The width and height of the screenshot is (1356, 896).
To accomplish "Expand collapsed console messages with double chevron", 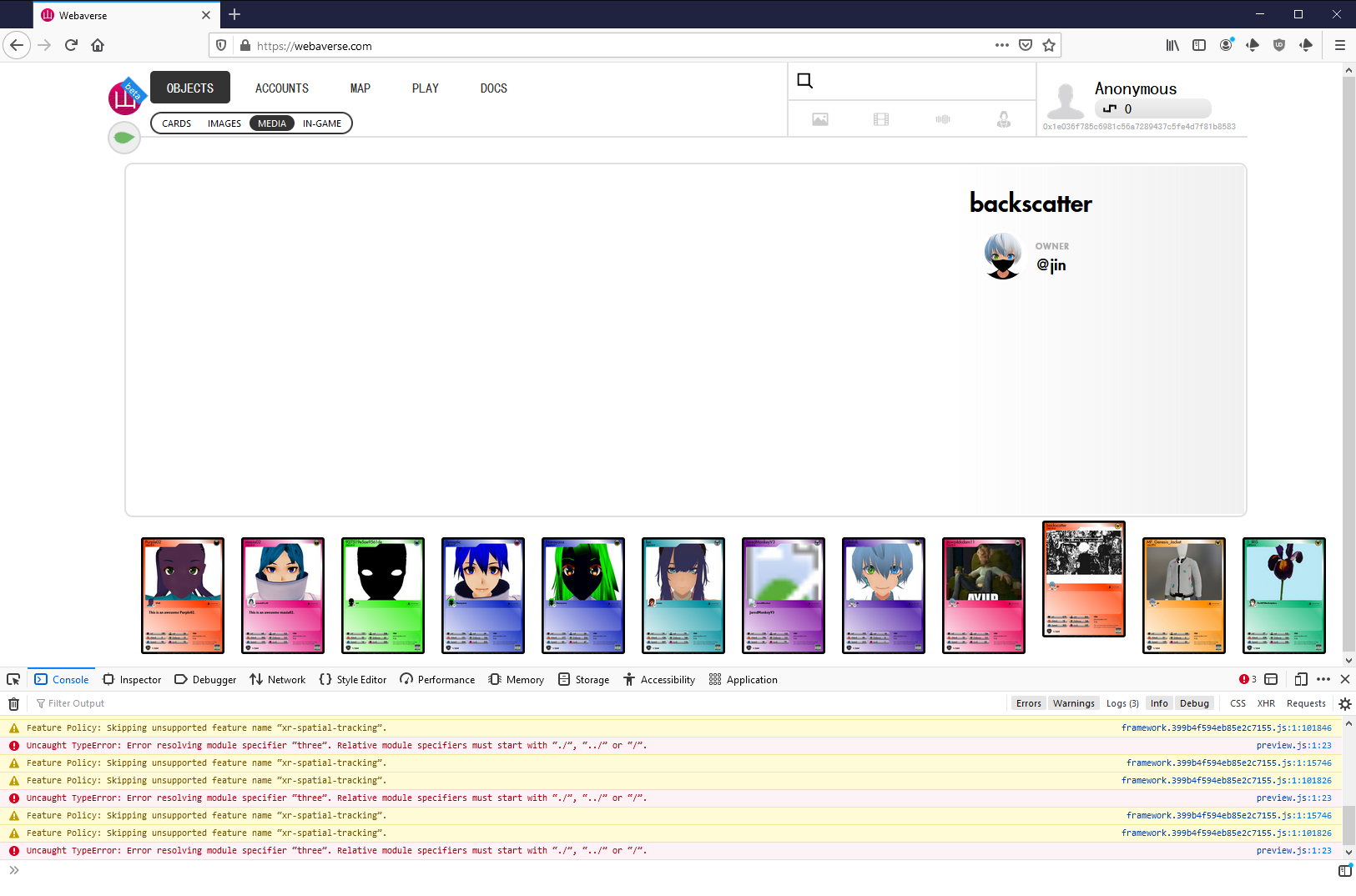I will [x=13, y=869].
